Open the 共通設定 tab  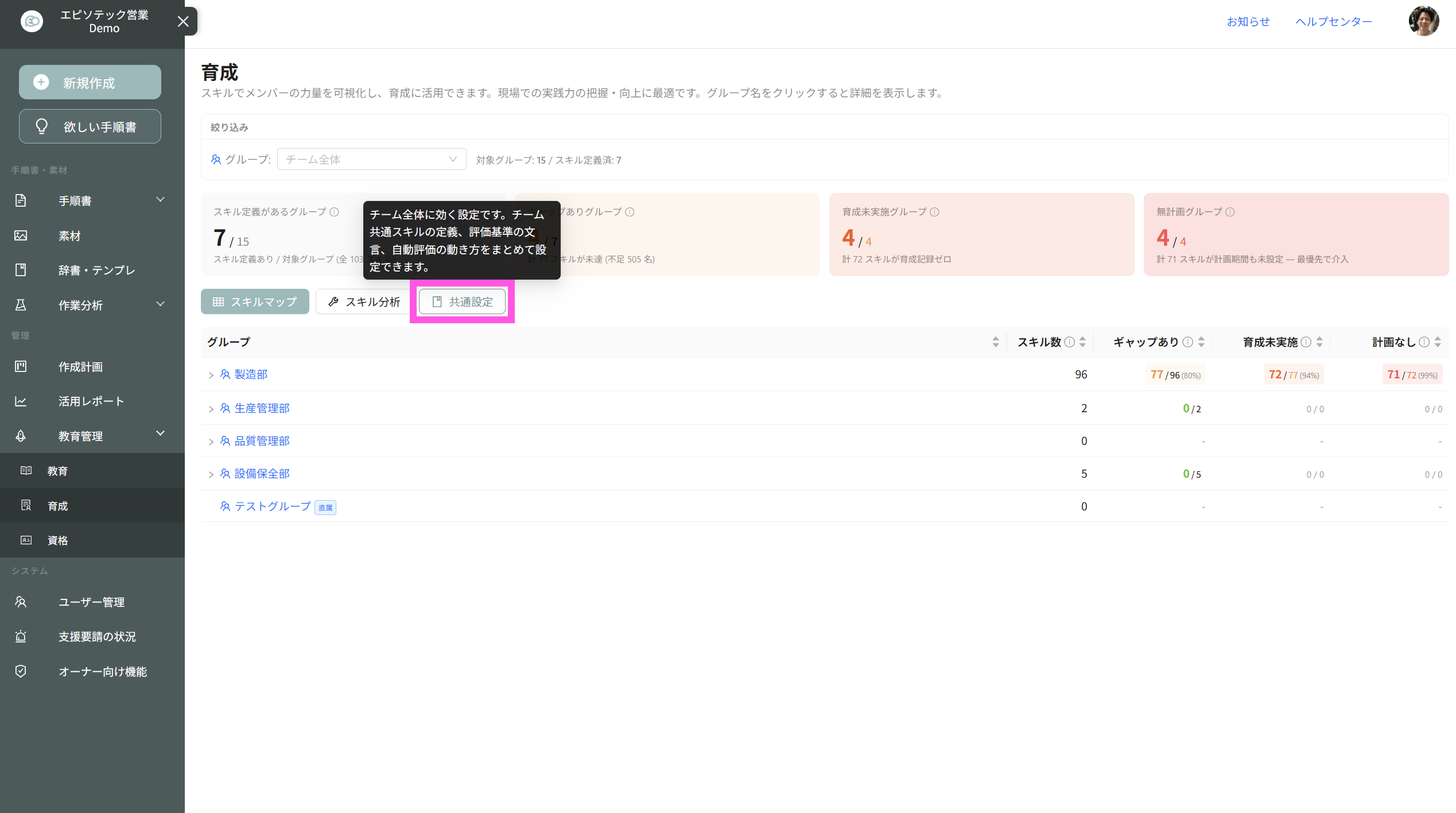463,301
